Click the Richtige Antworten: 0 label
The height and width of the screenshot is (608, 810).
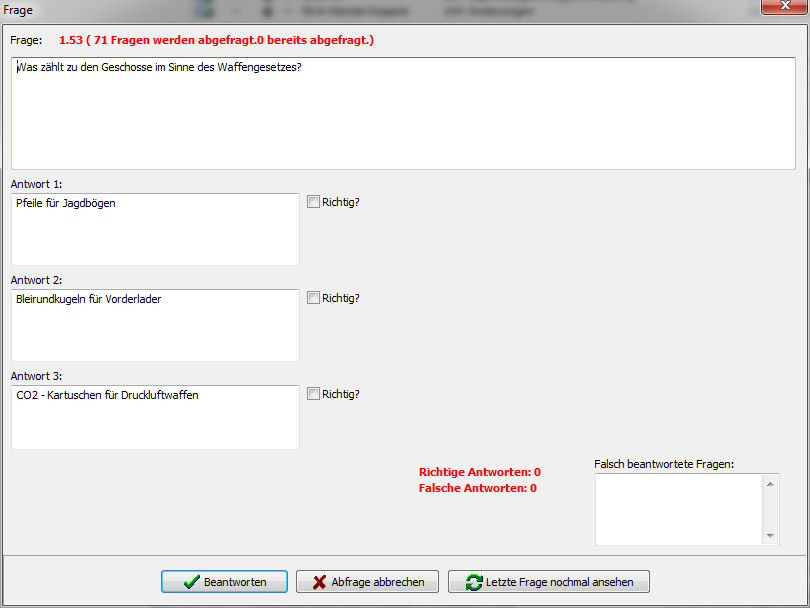click(x=479, y=472)
